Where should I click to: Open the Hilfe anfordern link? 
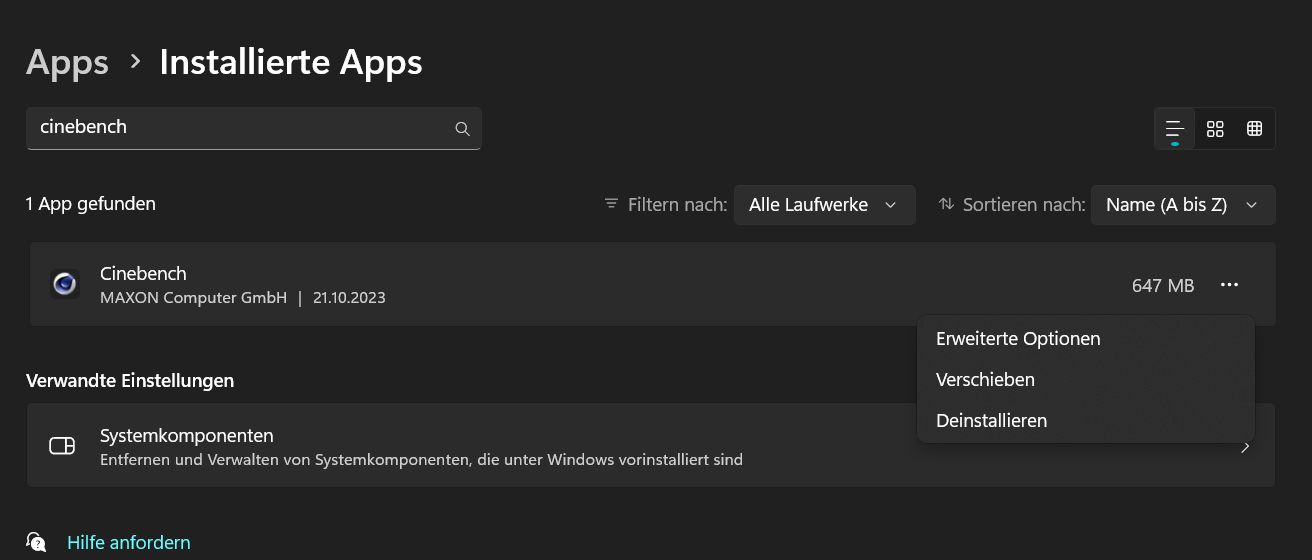click(x=128, y=542)
